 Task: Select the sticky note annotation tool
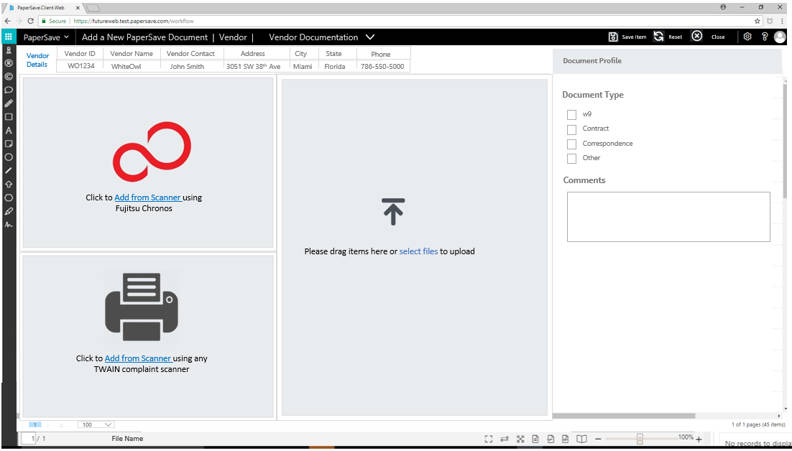[9, 144]
